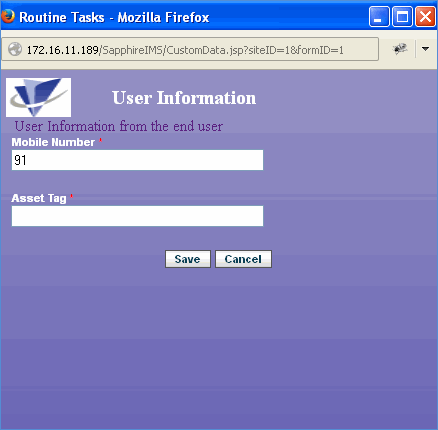This screenshot has height=430, width=438.
Task: Click the 'User Information' heading
Action: click(x=184, y=98)
